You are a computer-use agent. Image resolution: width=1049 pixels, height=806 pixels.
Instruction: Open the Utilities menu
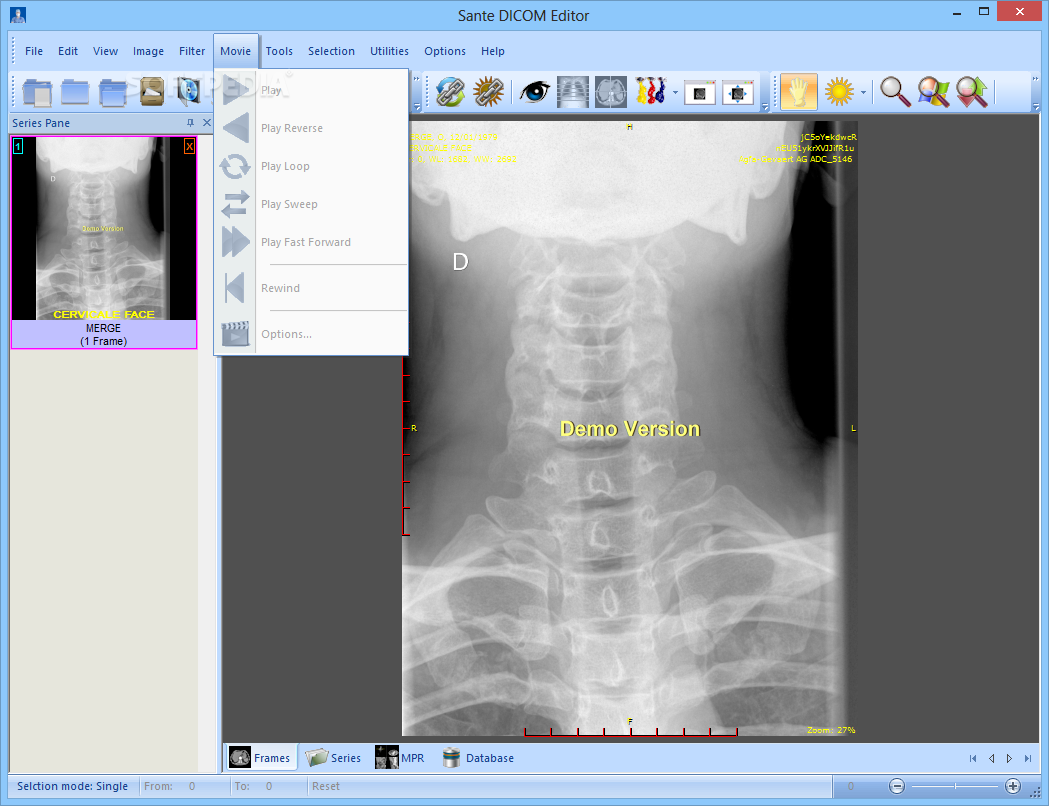[x=389, y=51]
